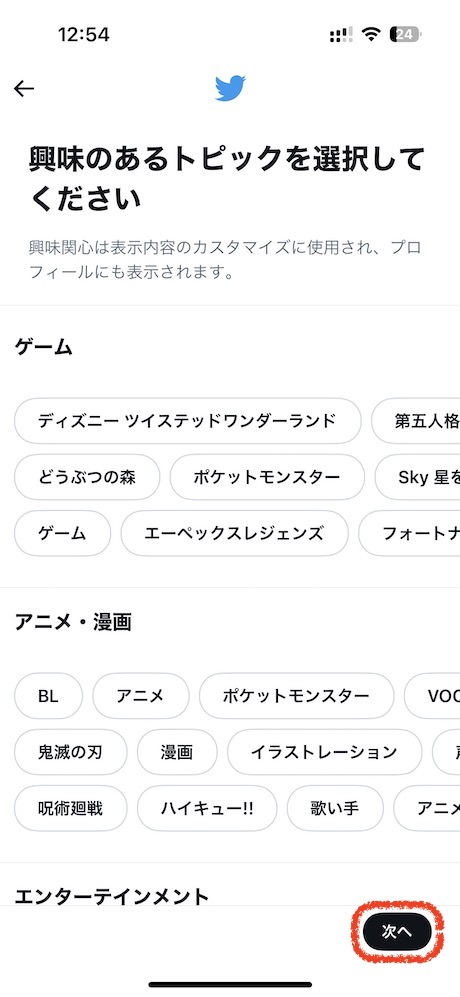Screen dimensions: 460x997
Task: Tap the 次へ button
Action: pyautogui.click(x=397, y=932)
